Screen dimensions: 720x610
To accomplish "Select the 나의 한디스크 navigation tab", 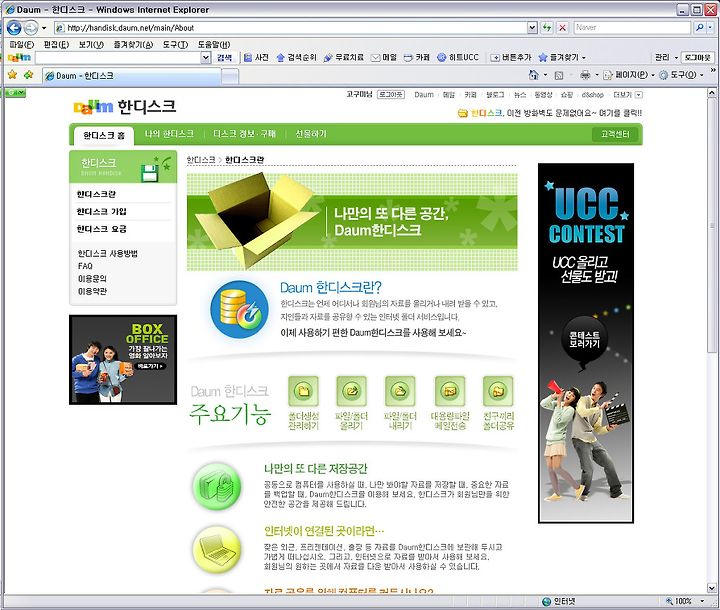I will click(169, 134).
